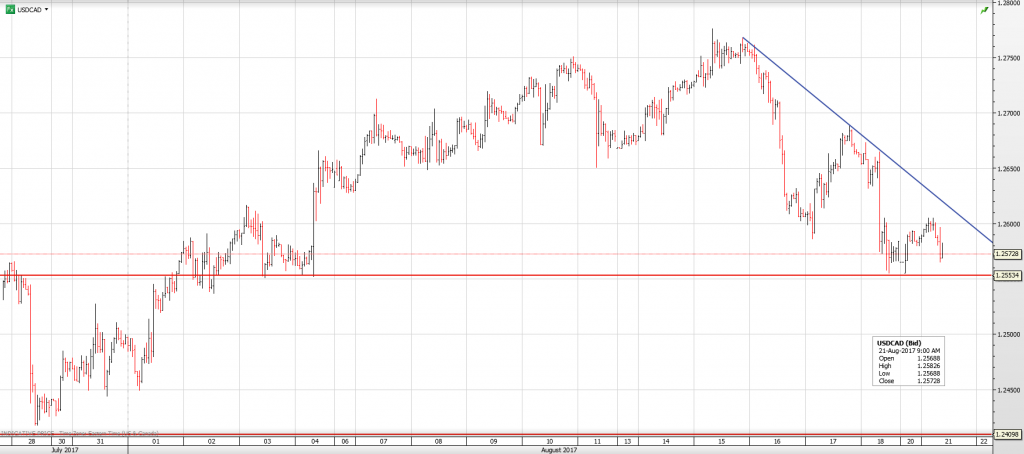Click the 1.24098 price level tag
Image resolution: width=1024 pixels, height=454 pixels.
[x=1007, y=435]
